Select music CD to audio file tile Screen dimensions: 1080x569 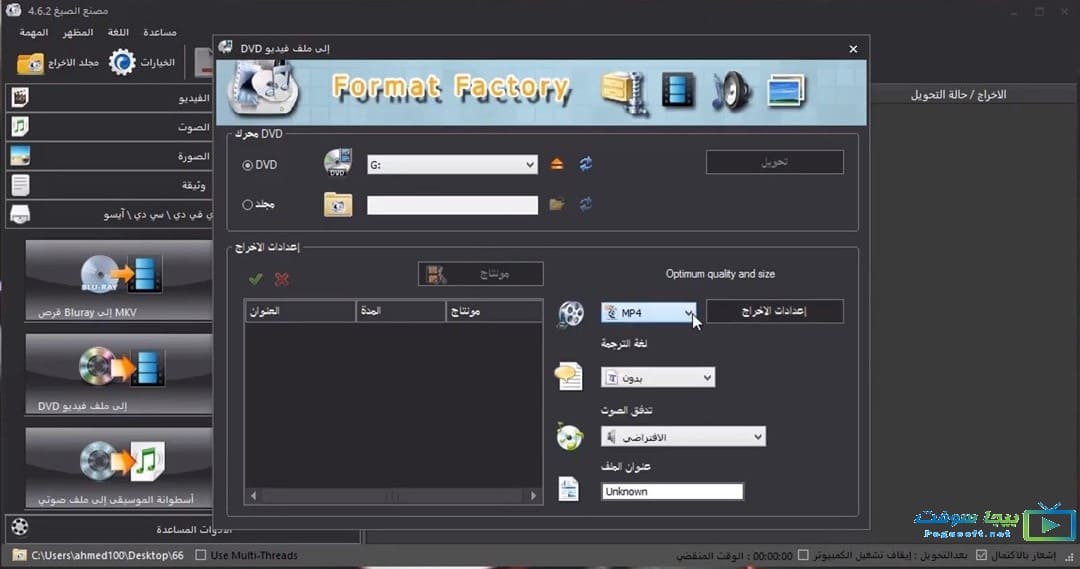(119, 468)
